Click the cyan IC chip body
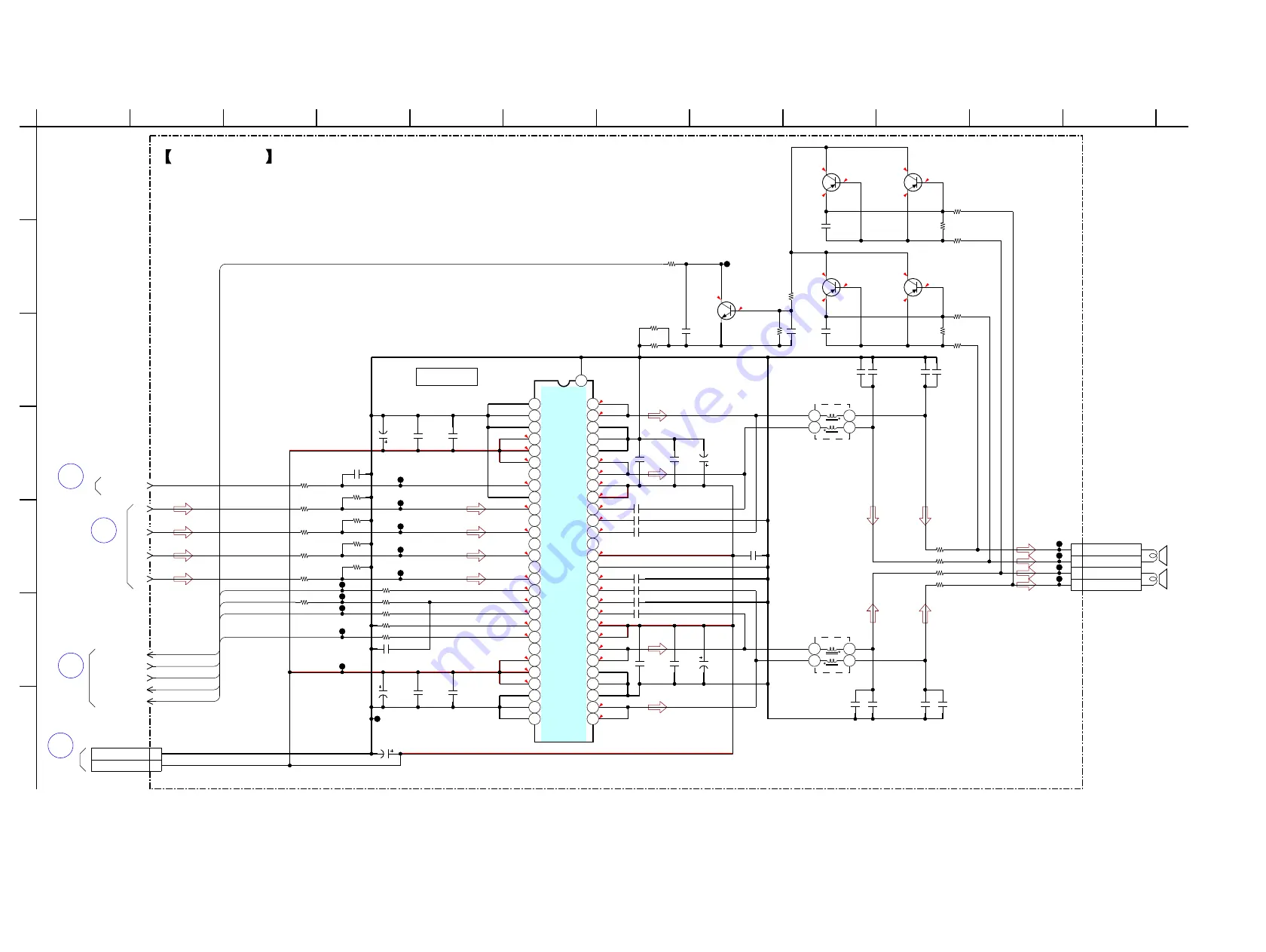Viewport: 1266px width, 952px height. [564, 563]
